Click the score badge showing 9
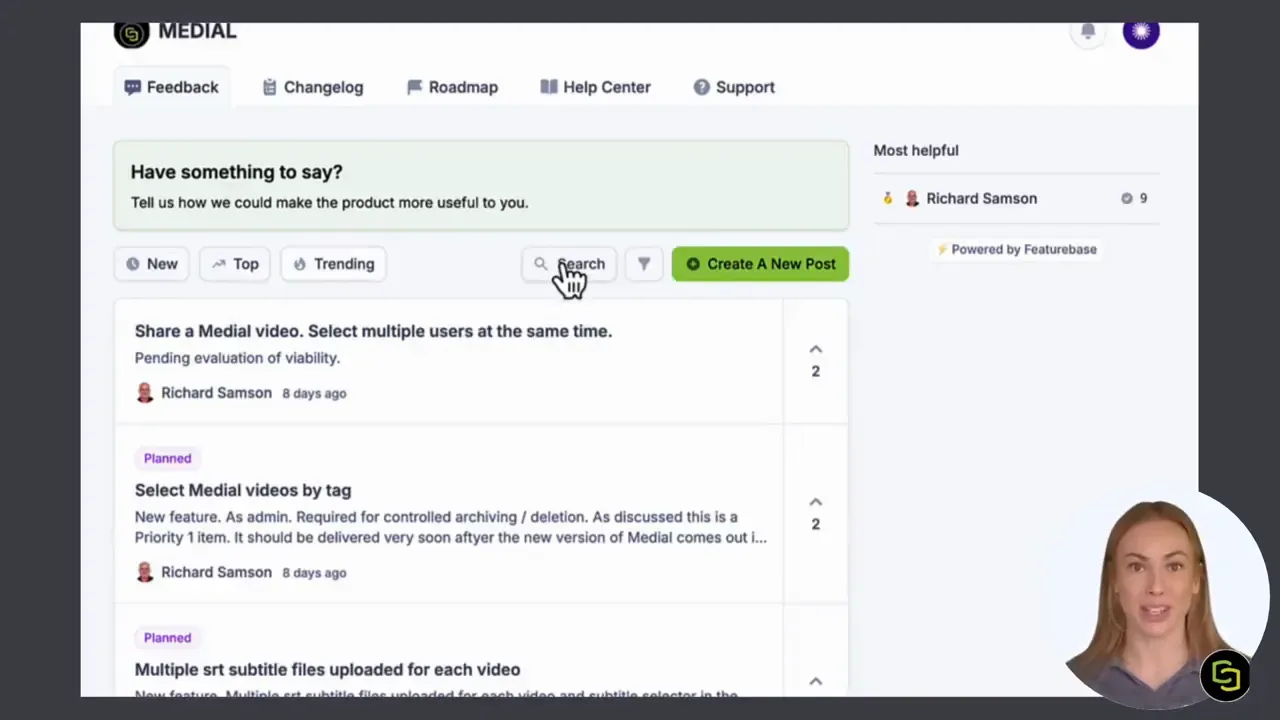The height and width of the screenshot is (720, 1280). click(1134, 198)
